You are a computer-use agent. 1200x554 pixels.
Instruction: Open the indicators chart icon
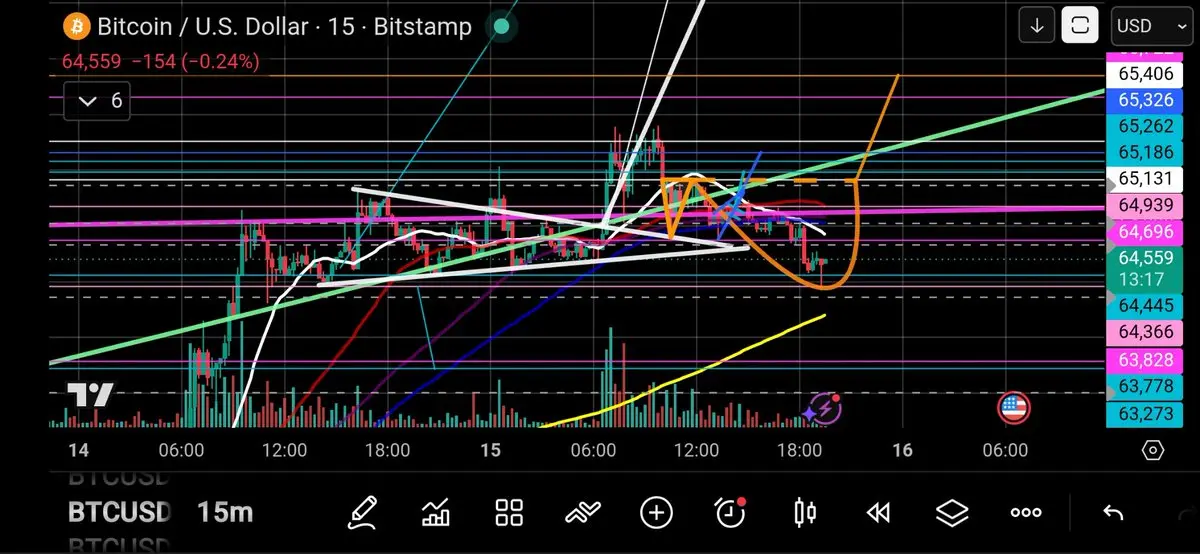click(436, 513)
